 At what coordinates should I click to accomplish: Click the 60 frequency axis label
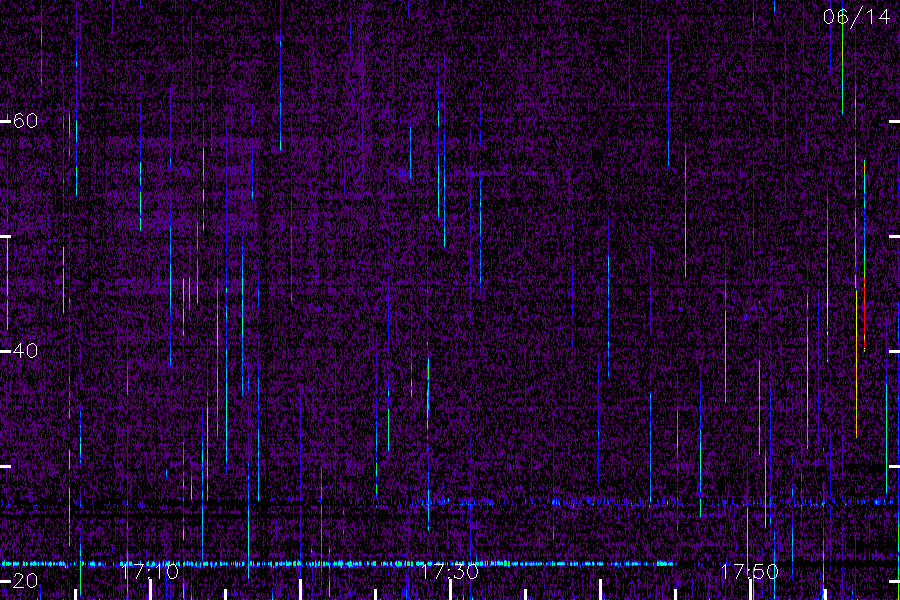click(x=25, y=121)
